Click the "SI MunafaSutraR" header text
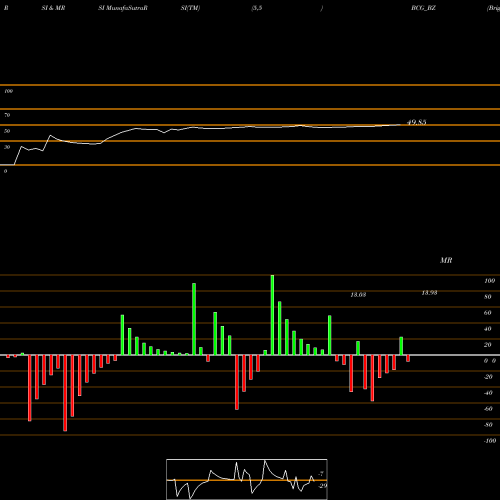500x500 pixels. pyautogui.click(x=123, y=8)
